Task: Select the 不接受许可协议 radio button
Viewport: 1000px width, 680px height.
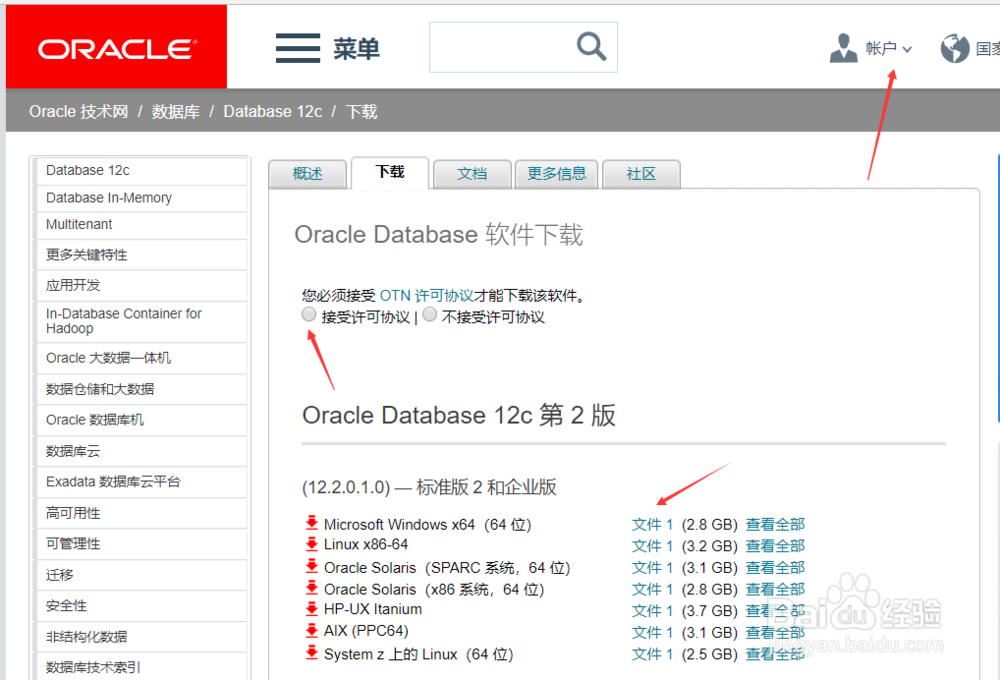Action: [429, 314]
